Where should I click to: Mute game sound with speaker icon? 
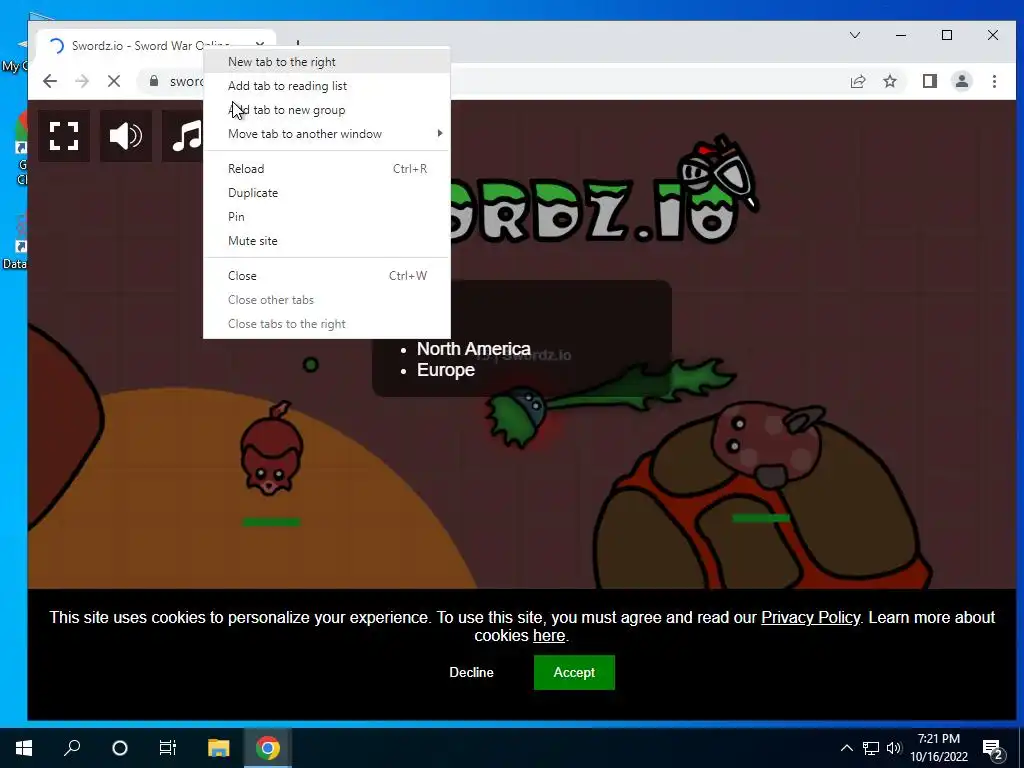(x=125, y=136)
